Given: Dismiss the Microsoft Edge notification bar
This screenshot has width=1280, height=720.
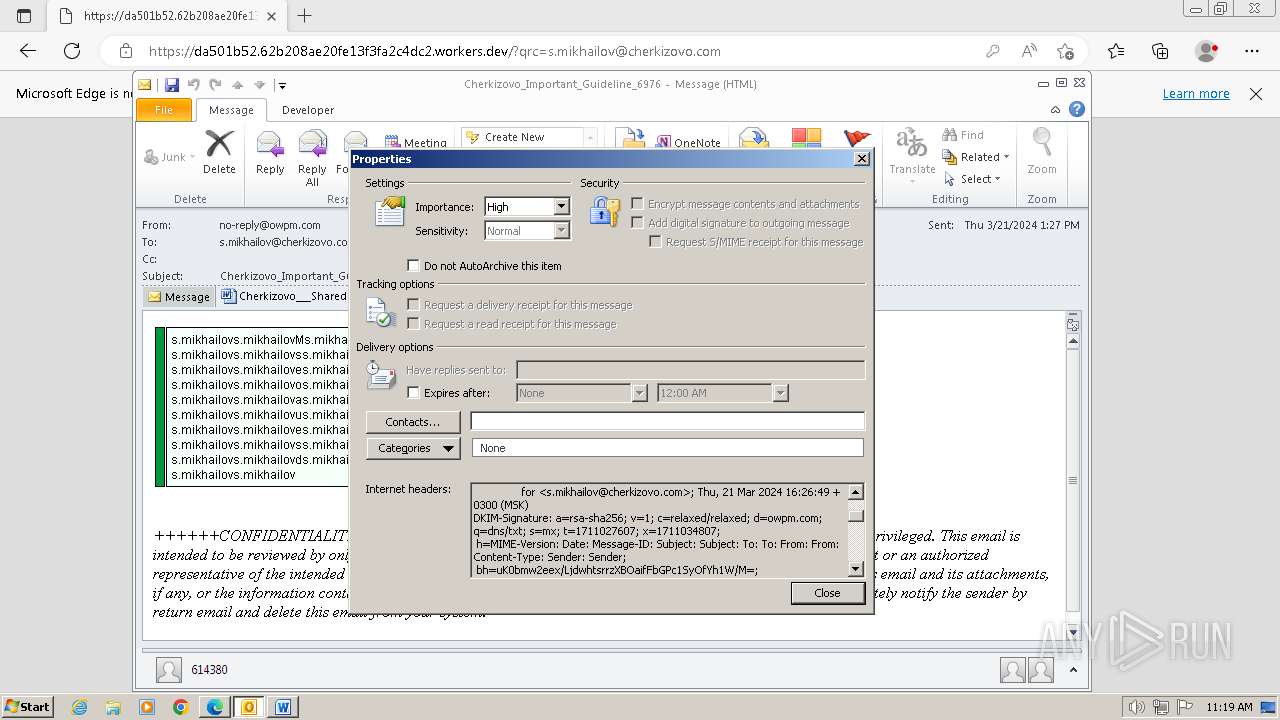Looking at the screenshot, I should coord(1256,94).
